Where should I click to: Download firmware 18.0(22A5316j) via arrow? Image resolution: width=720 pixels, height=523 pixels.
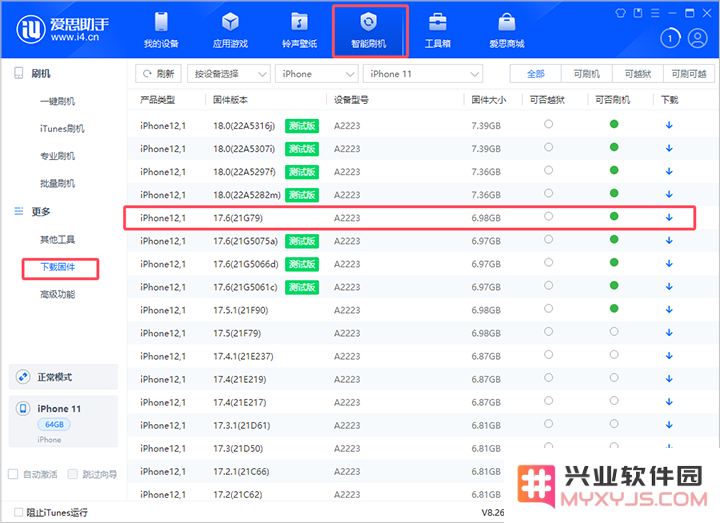coord(669,125)
